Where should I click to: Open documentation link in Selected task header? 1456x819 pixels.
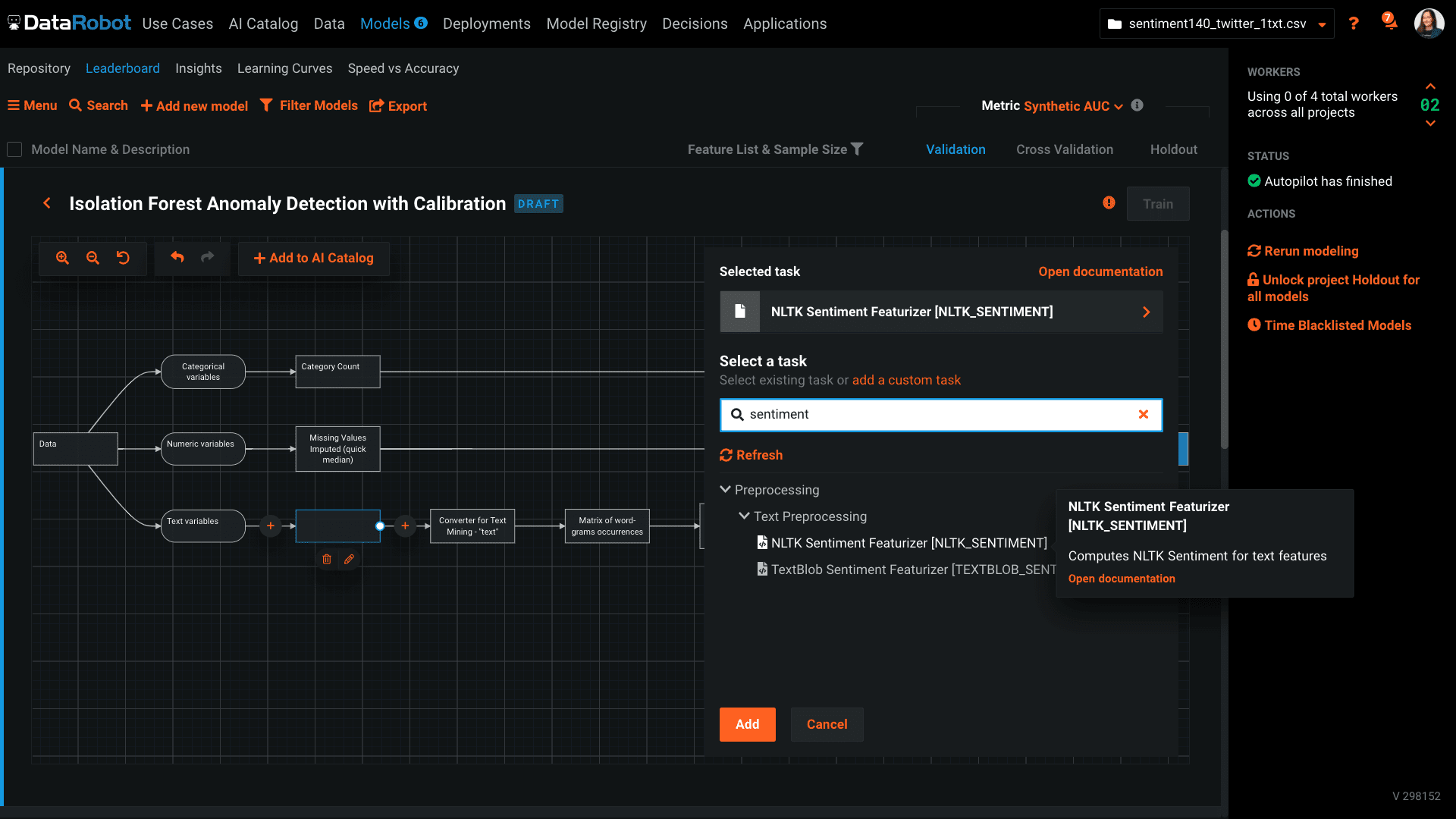[x=1100, y=271]
